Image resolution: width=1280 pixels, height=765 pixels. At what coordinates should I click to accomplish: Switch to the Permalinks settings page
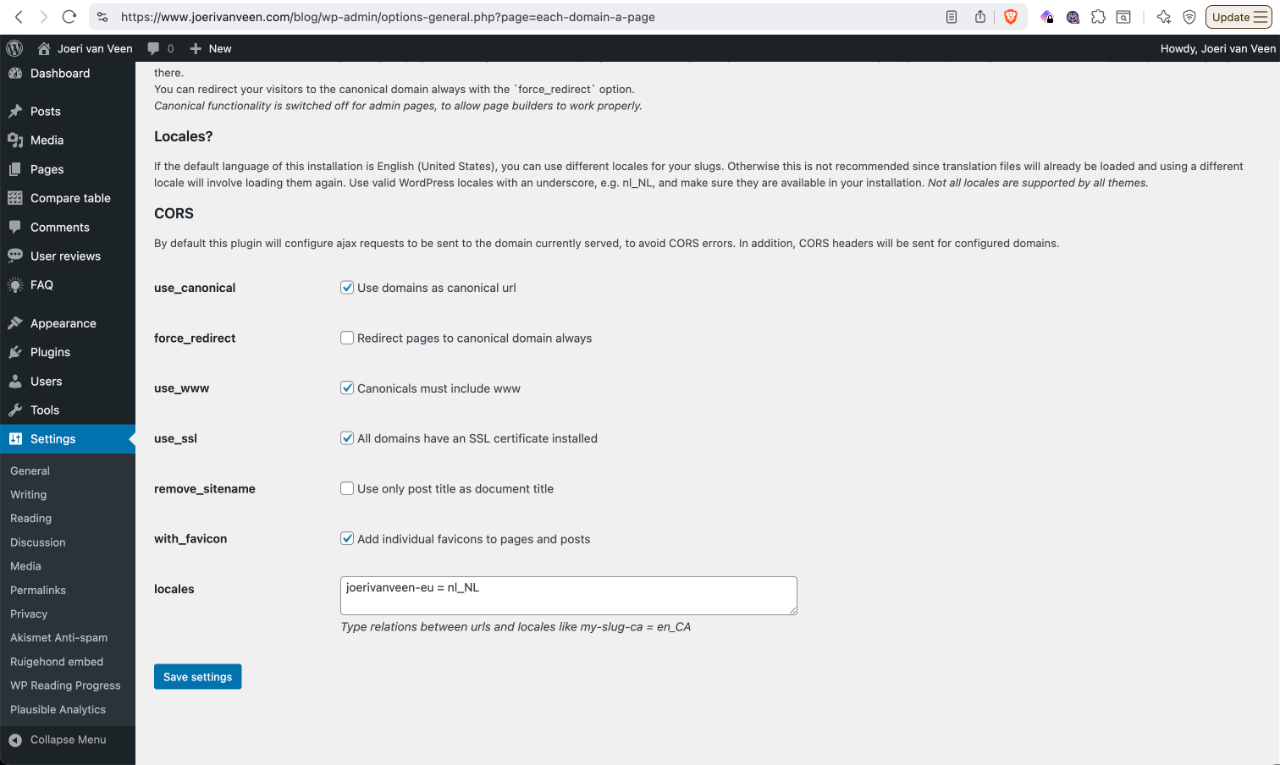point(38,590)
